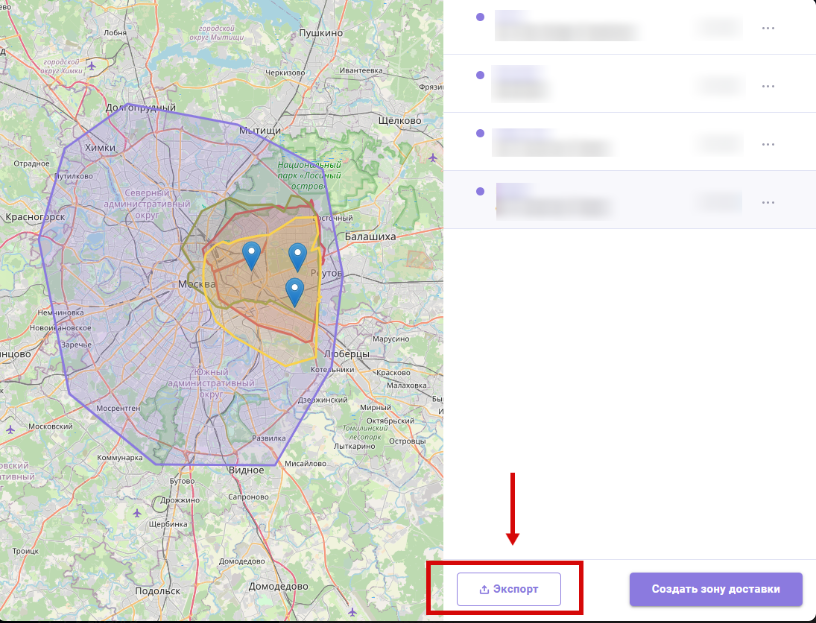Screen dimensions: 816x623
Task: Click the lowest blue map pin
Action: coord(294,290)
